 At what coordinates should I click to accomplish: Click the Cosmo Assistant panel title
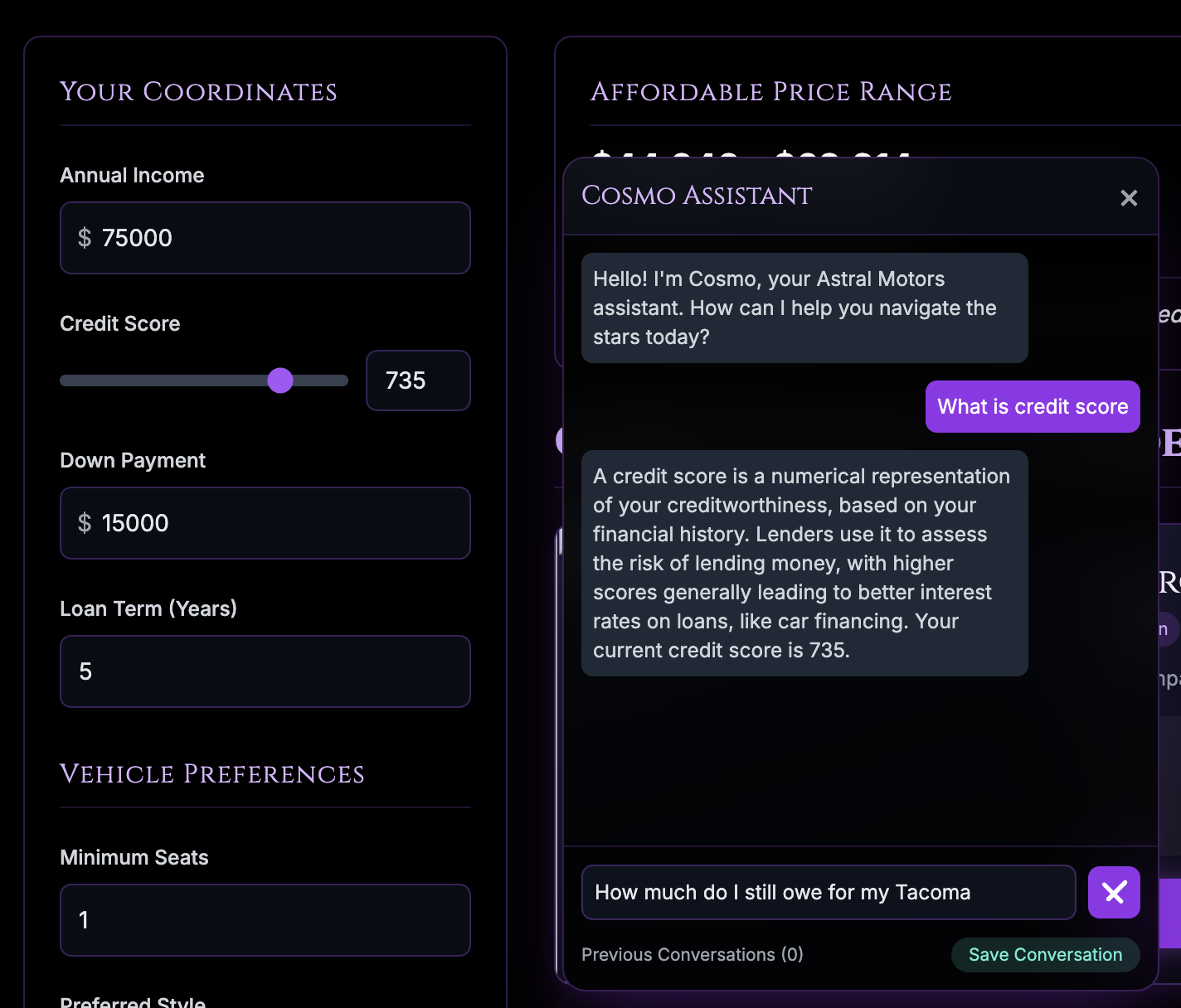pos(697,196)
